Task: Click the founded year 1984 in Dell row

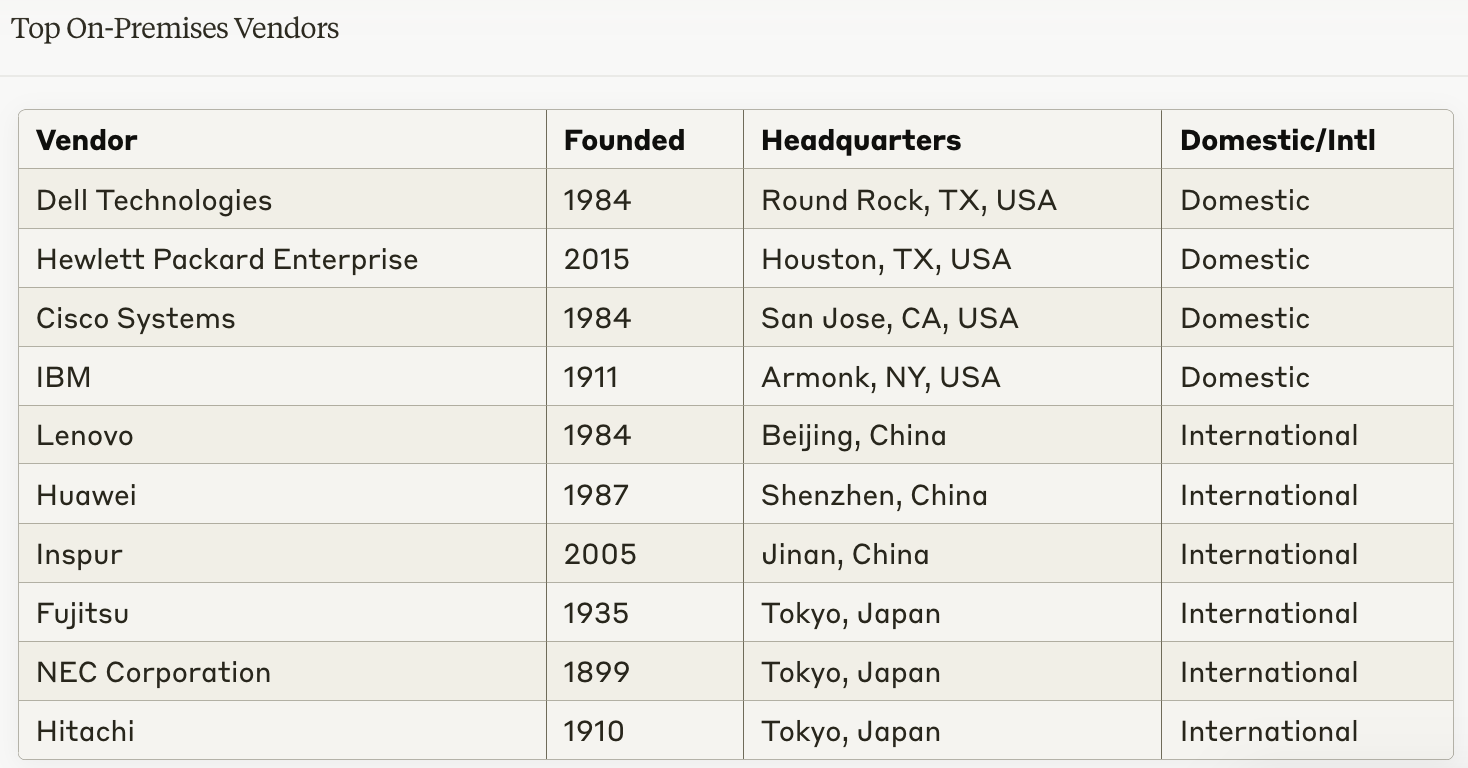Action: [597, 200]
